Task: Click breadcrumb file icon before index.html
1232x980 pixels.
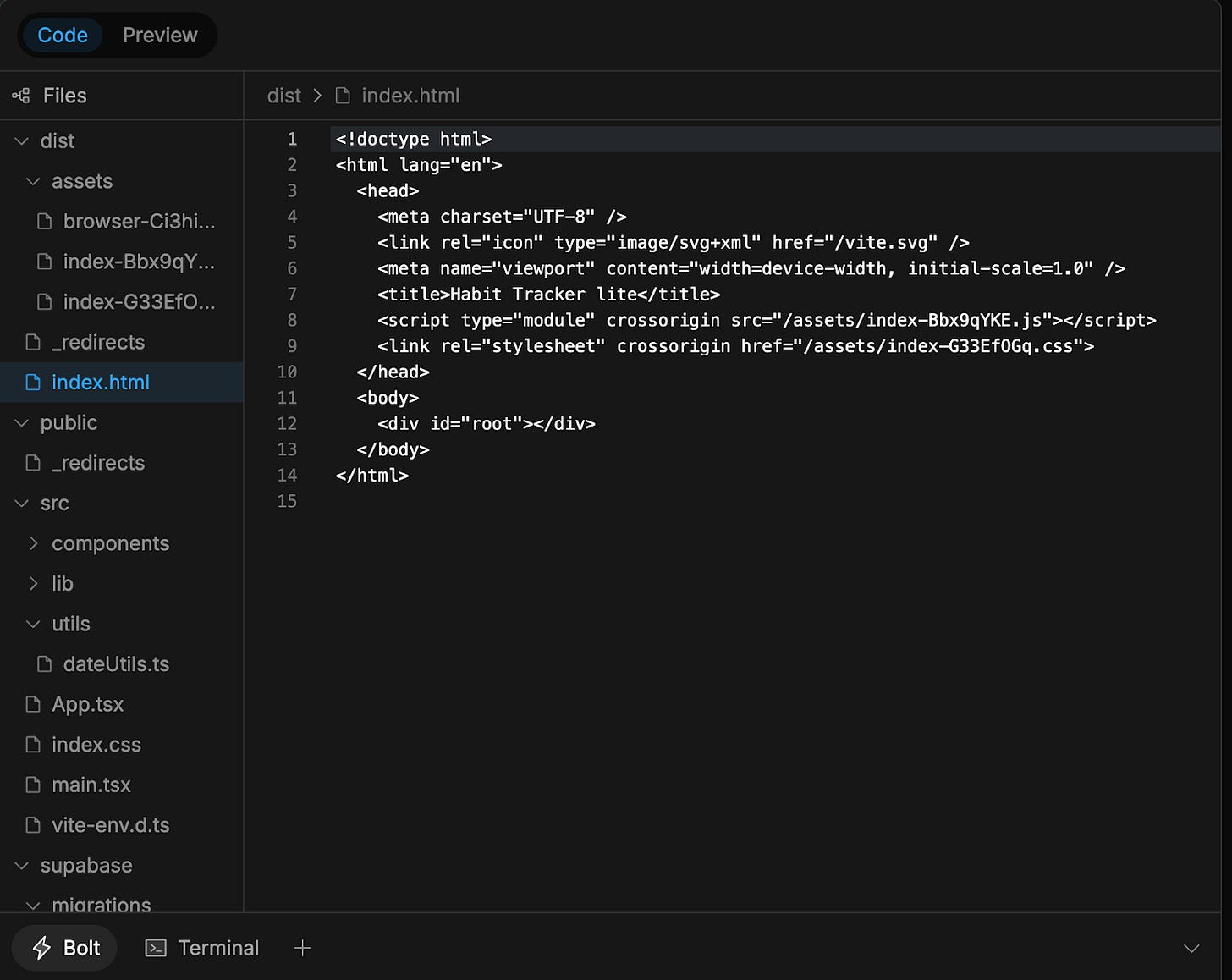Action: [x=343, y=96]
